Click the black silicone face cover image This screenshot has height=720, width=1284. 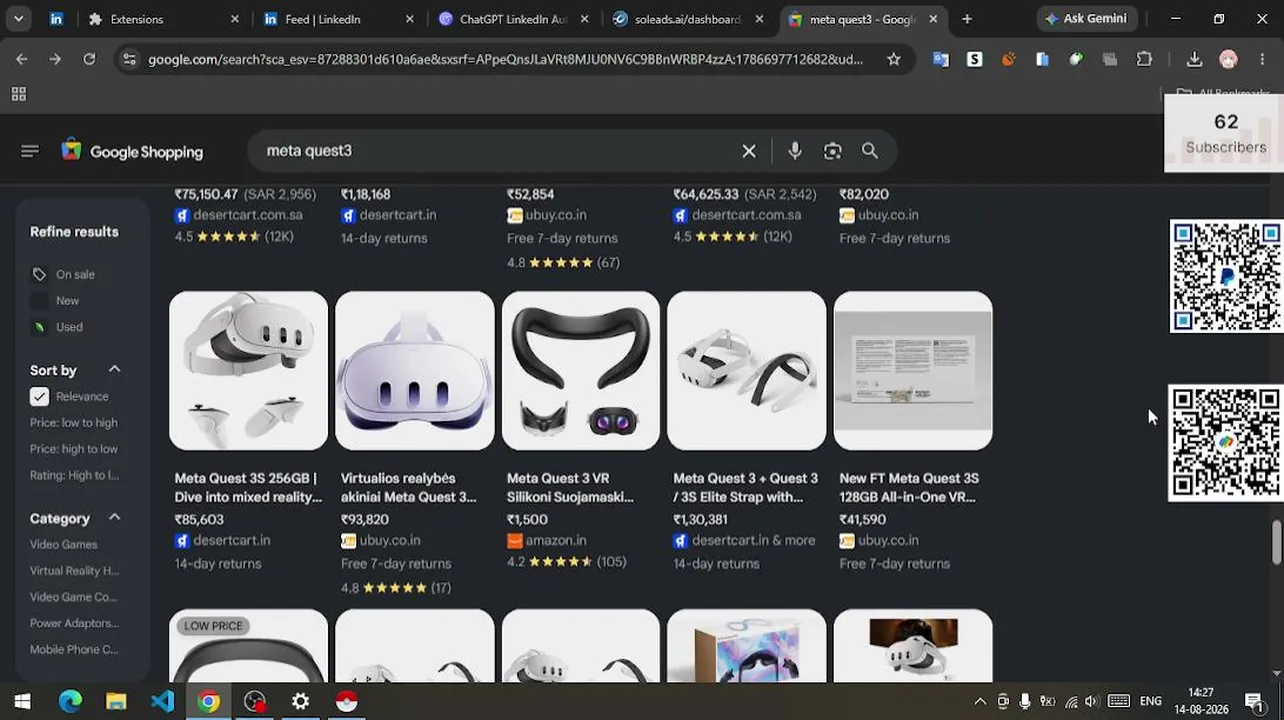(581, 371)
